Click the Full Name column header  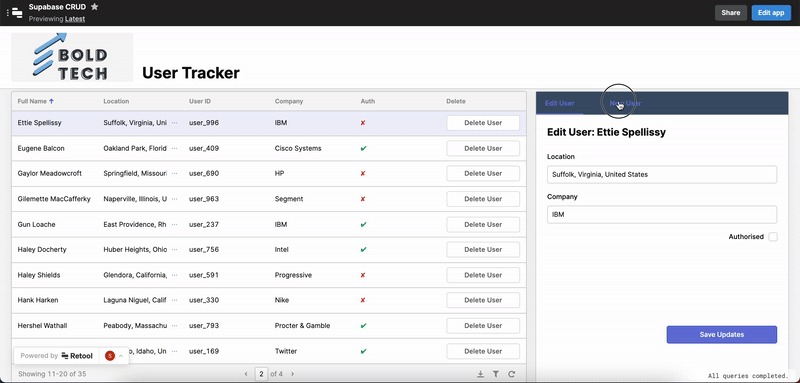pyautogui.click(x=32, y=101)
